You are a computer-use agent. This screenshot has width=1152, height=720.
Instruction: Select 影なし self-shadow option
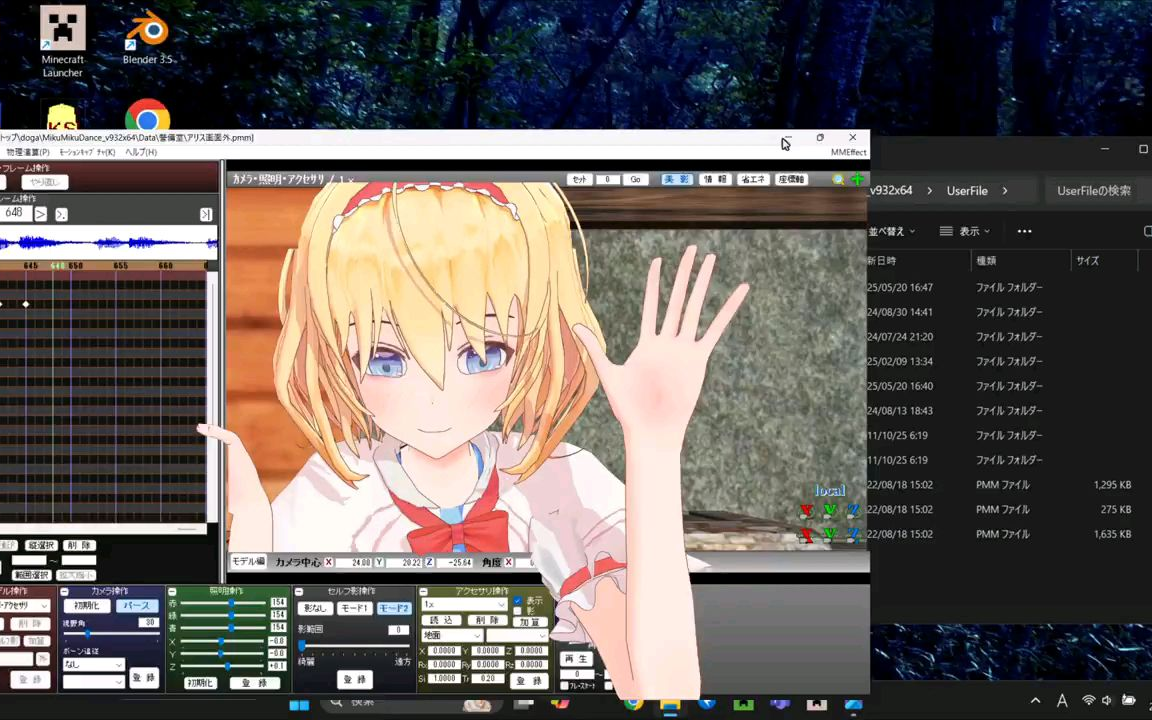[315, 608]
